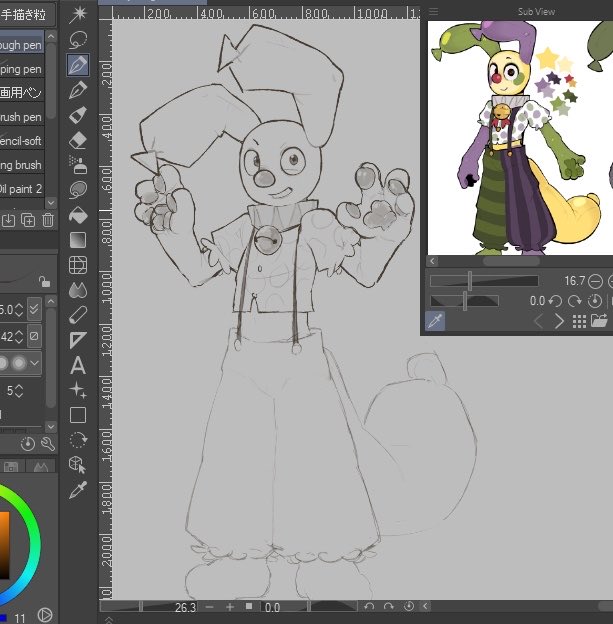Click the import sub tool icon

click(x=8, y=220)
